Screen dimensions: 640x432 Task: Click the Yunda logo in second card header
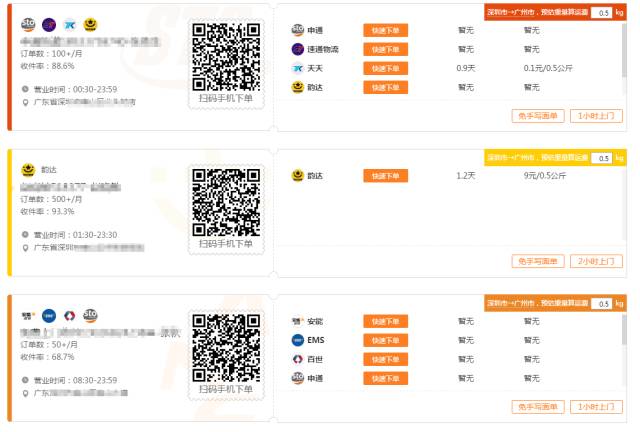click(28, 170)
